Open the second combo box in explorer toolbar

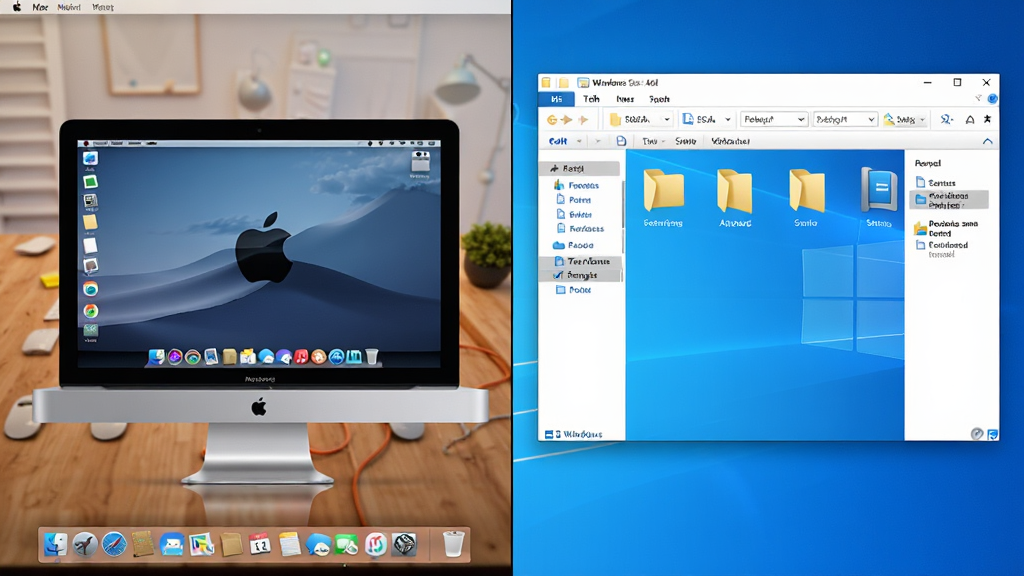point(844,120)
